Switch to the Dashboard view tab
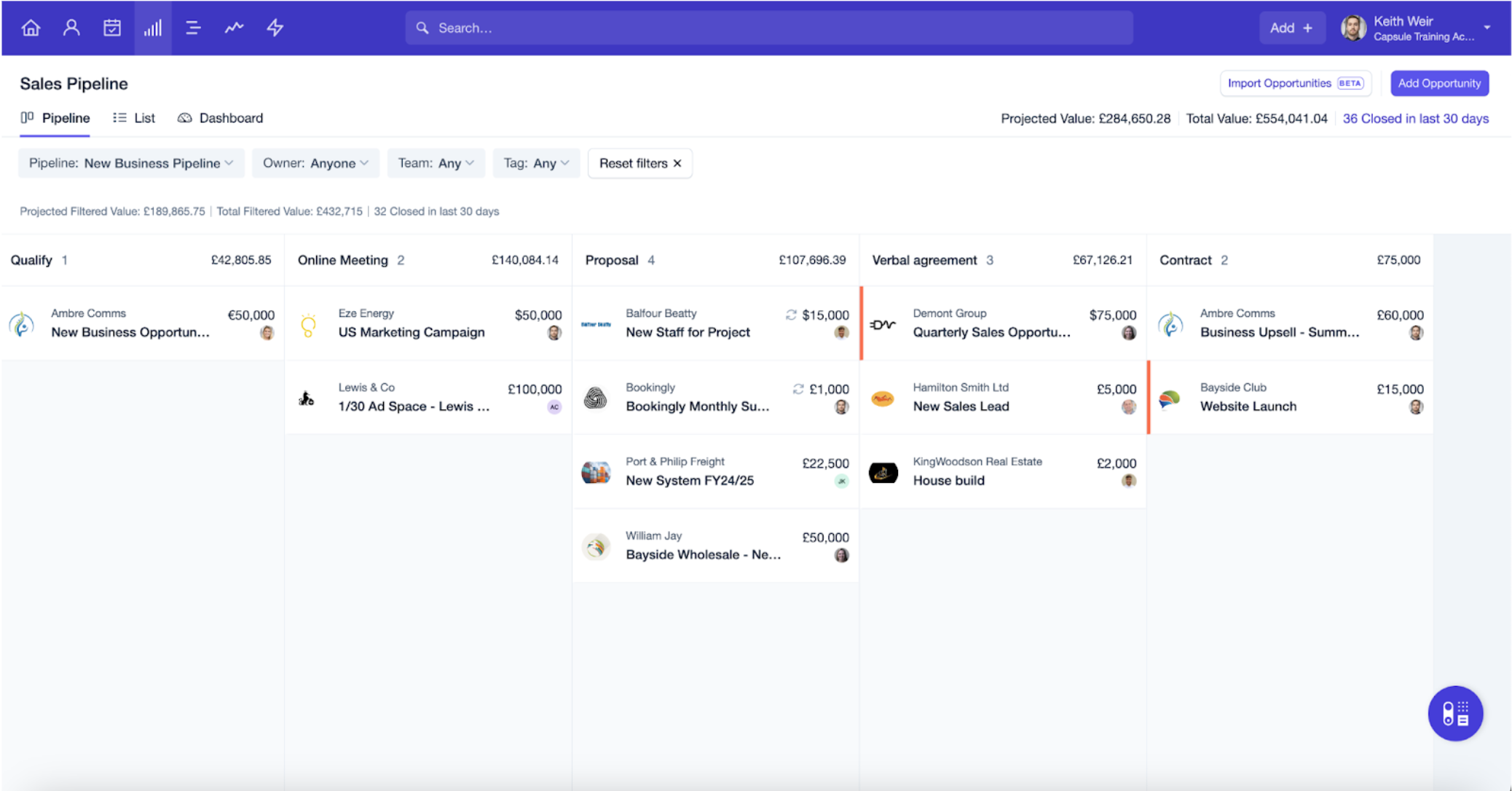This screenshot has height=791, width=1512. tap(220, 118)
